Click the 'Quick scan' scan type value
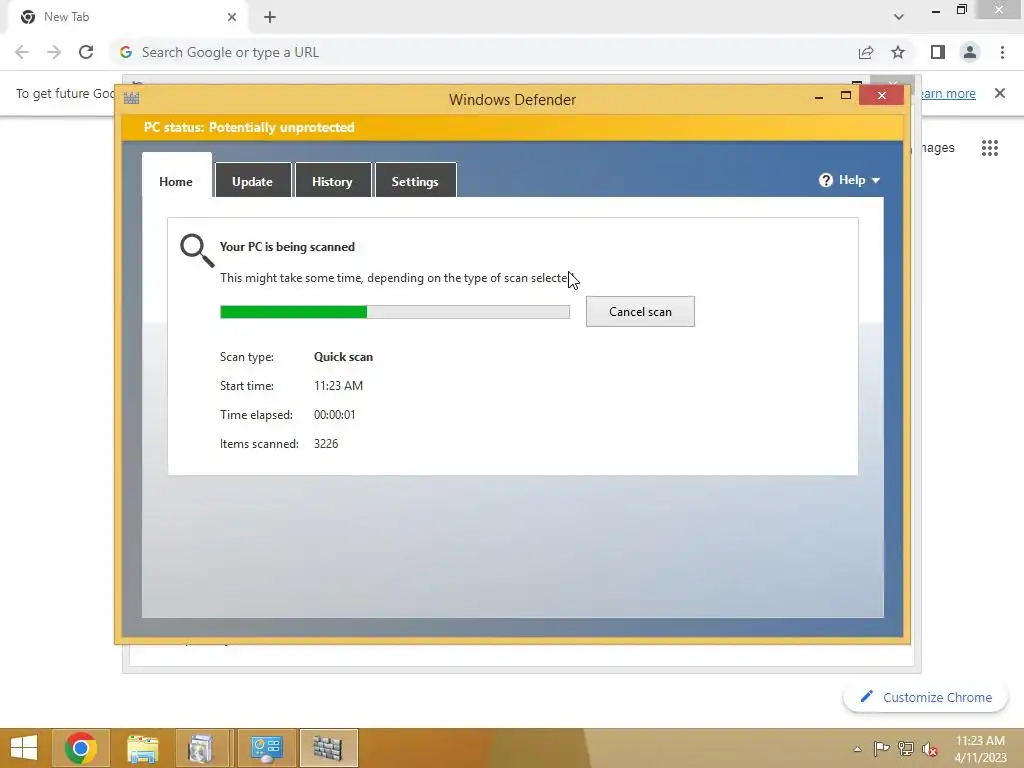Screen dimensions: 1024x768 (x=344, y=357)
